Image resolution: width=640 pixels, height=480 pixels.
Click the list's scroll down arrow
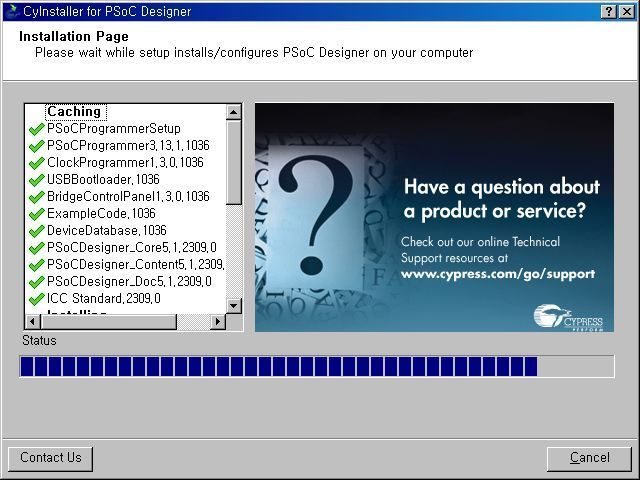(234, 306)
